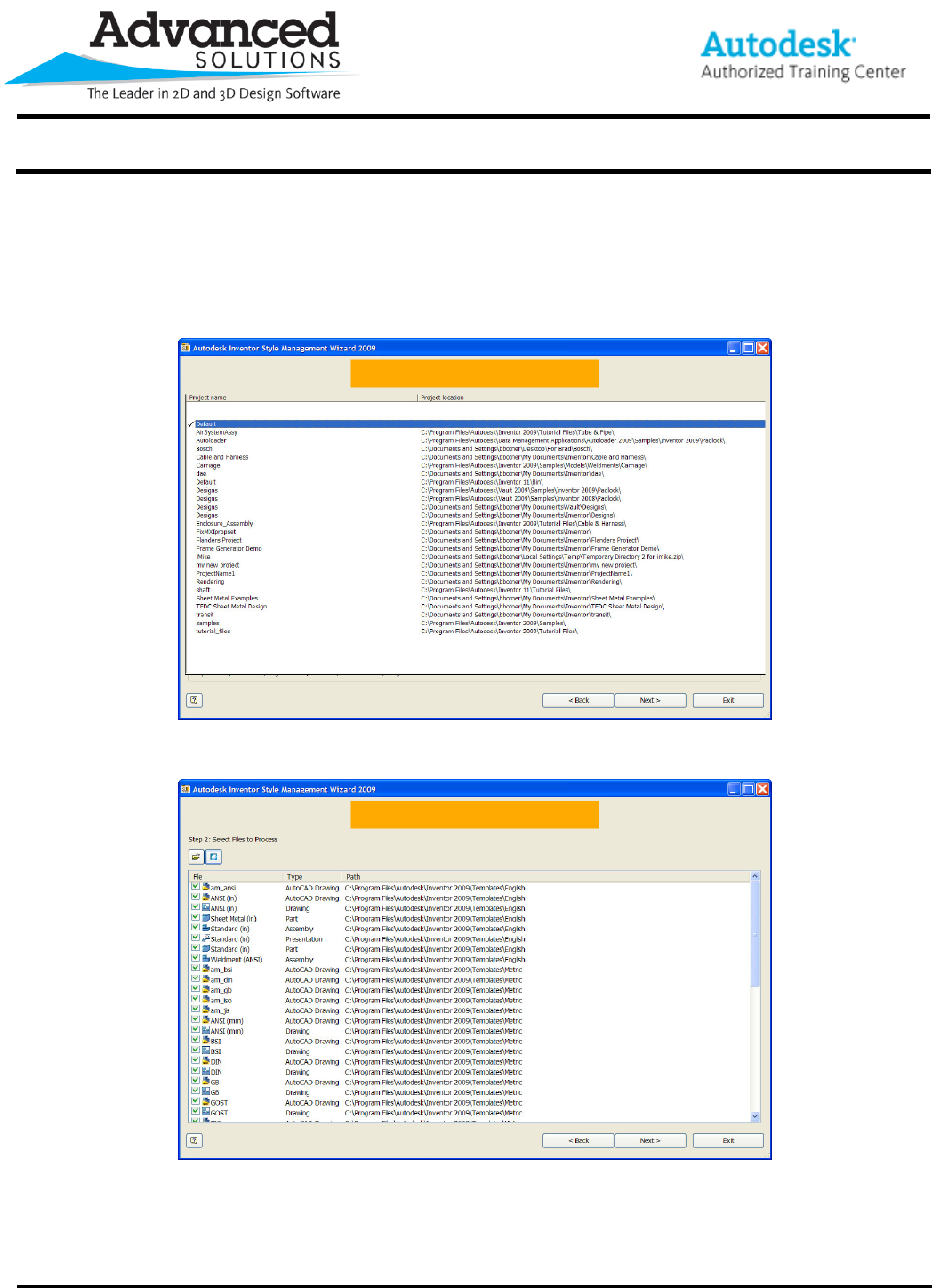This screenshot has height=1288, width=932.
Task: Click Next in the Step 2 window
Action: [650, 1140]
